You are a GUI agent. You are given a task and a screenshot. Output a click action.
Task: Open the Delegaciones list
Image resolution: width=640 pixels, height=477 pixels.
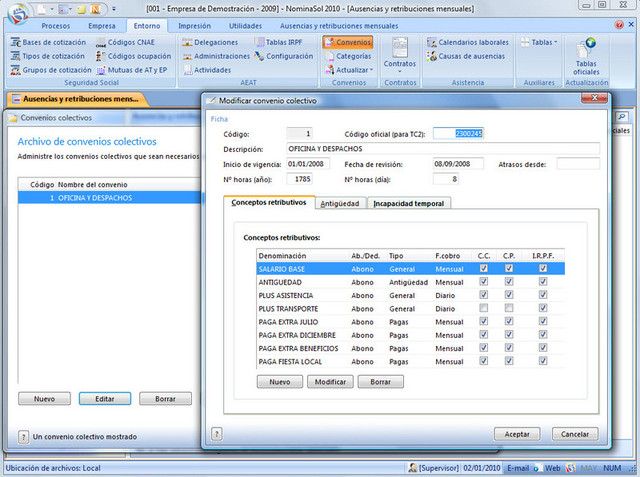point(216,43)
